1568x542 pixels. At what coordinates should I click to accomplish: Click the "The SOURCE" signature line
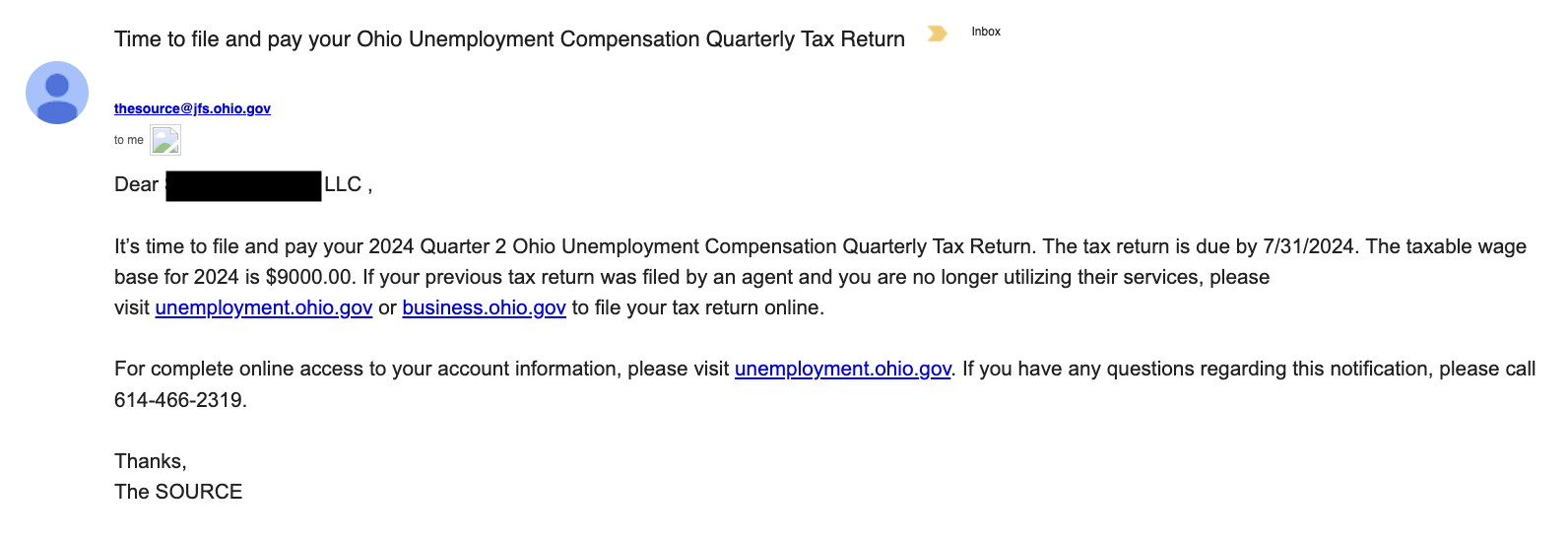click(178, 492)
